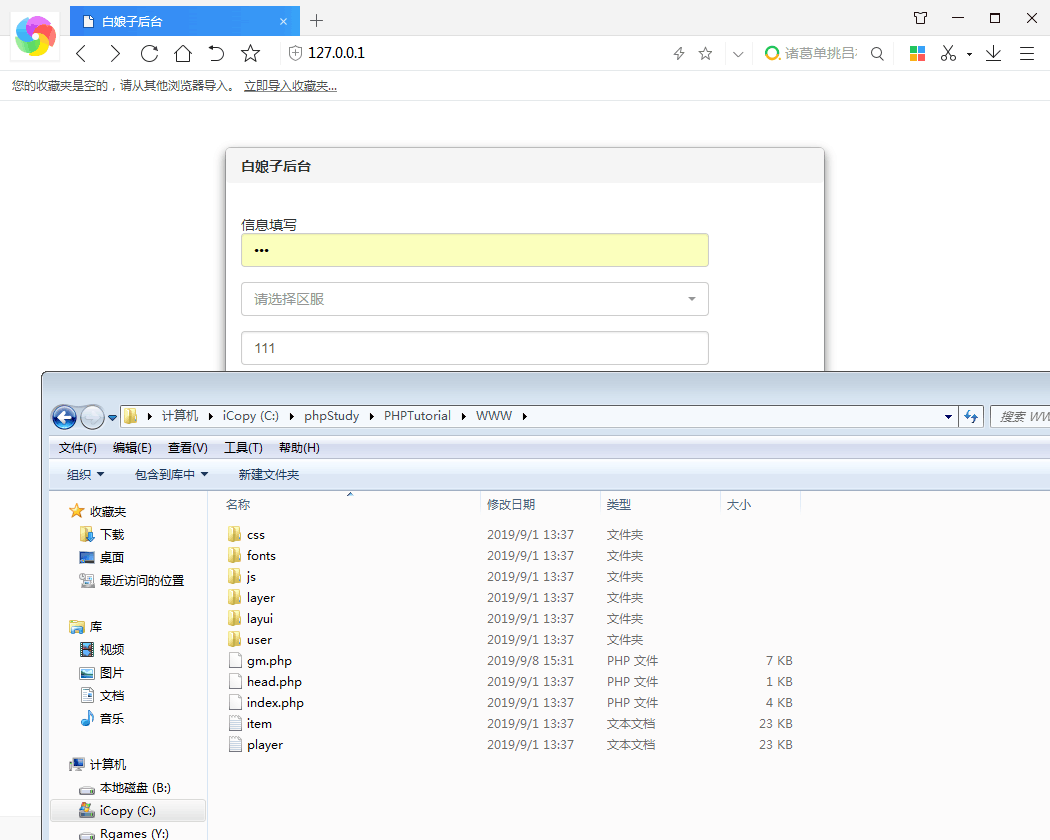
Task: Click the undo close tab arrow icon
Action: coord(216,53)
